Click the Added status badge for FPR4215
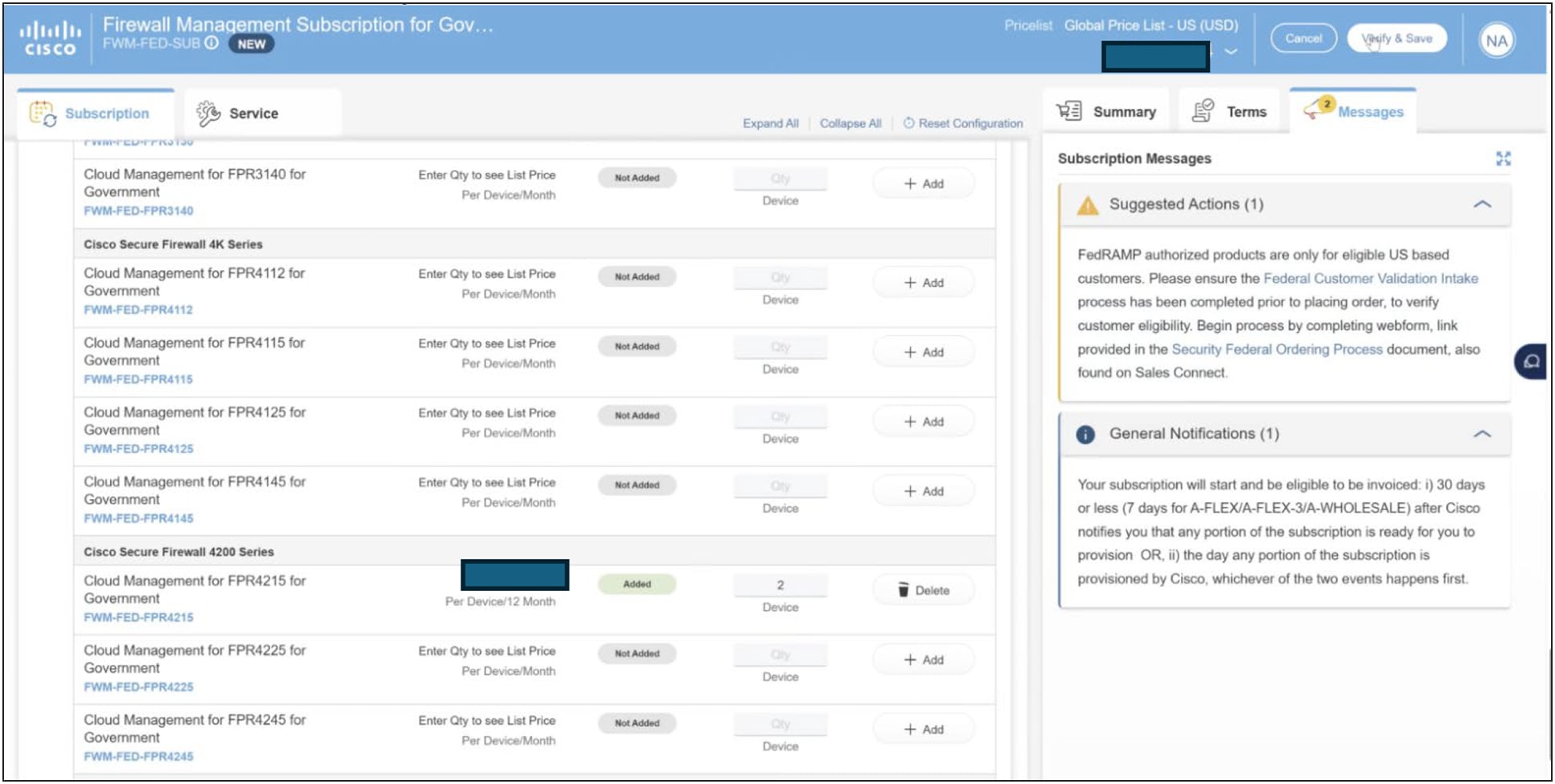Screen dimensions: 1555x784 click(637, 585)
